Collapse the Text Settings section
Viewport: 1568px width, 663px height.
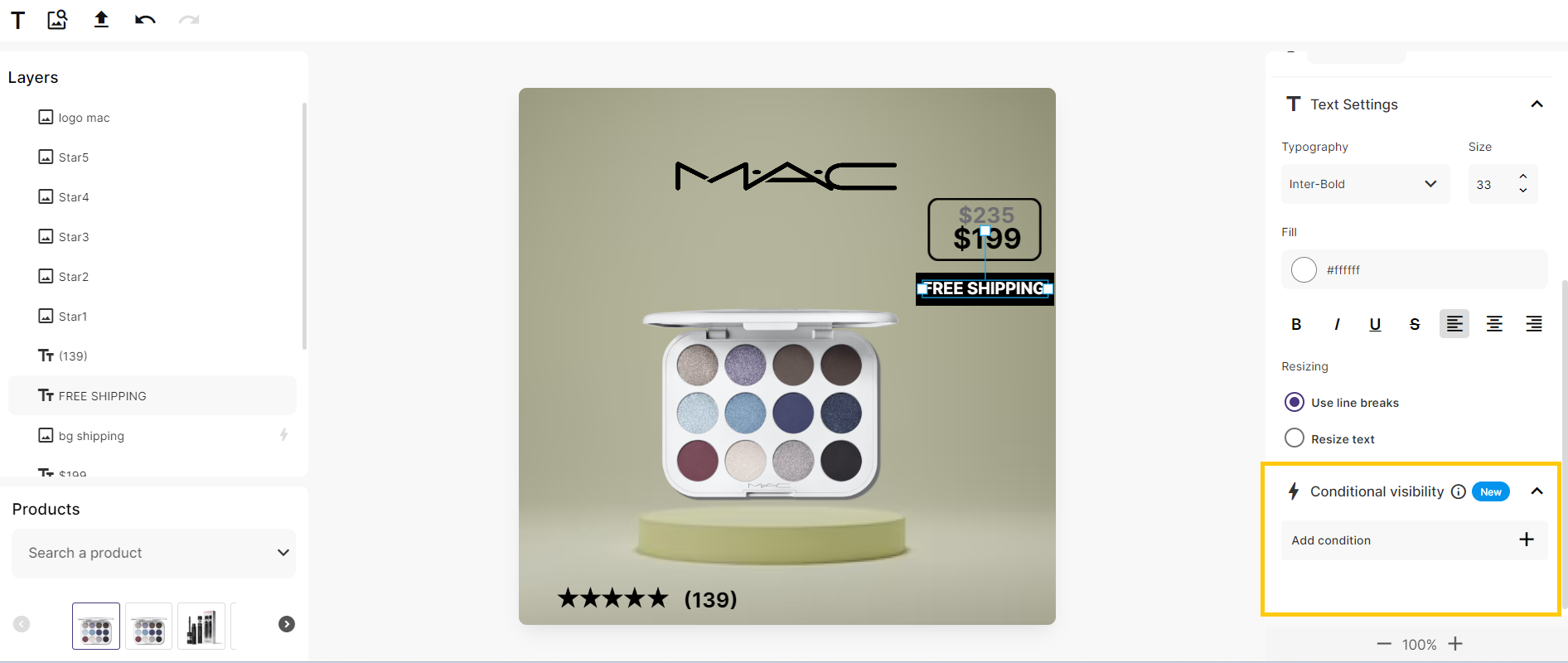[x=1537, y=104]
